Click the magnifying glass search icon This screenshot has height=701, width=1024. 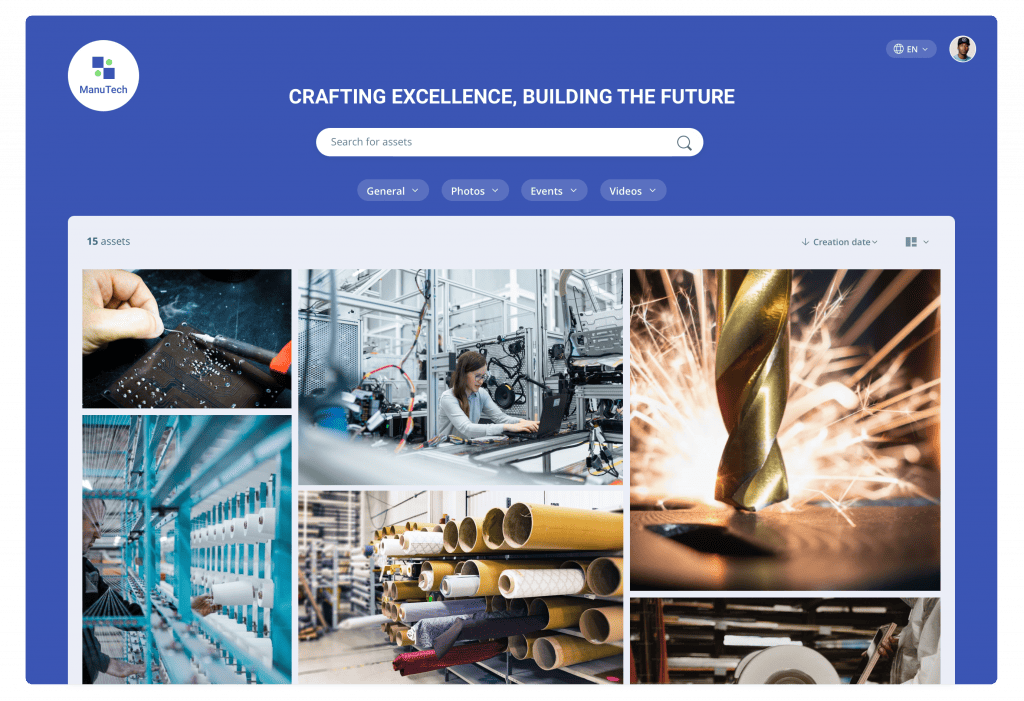[684, 143]
